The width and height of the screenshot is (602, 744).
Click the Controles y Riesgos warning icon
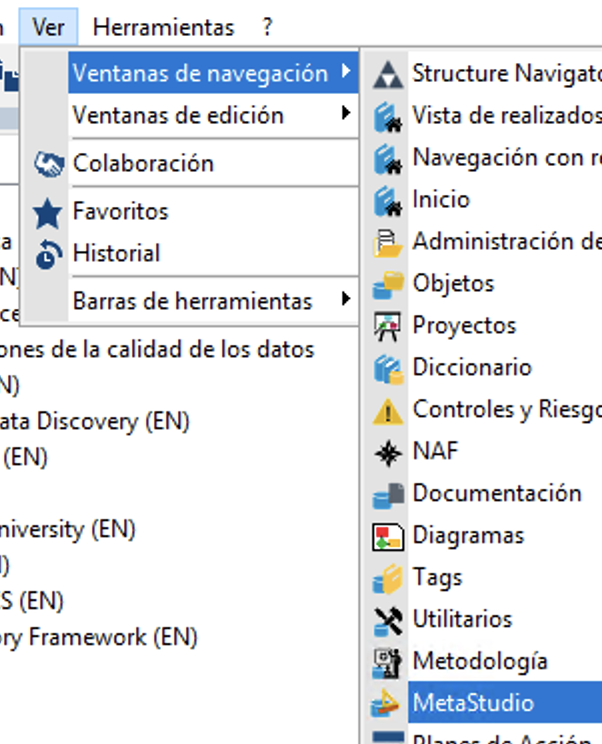tap(388, 411)
